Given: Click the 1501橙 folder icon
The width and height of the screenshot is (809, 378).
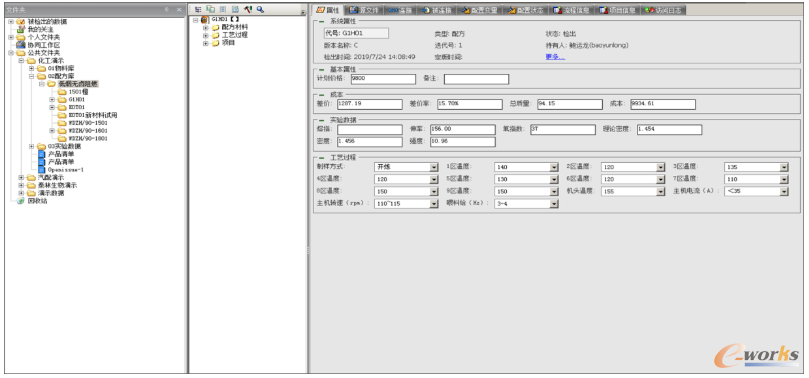Looking at the screenshot, I should [x=62, y=92].
